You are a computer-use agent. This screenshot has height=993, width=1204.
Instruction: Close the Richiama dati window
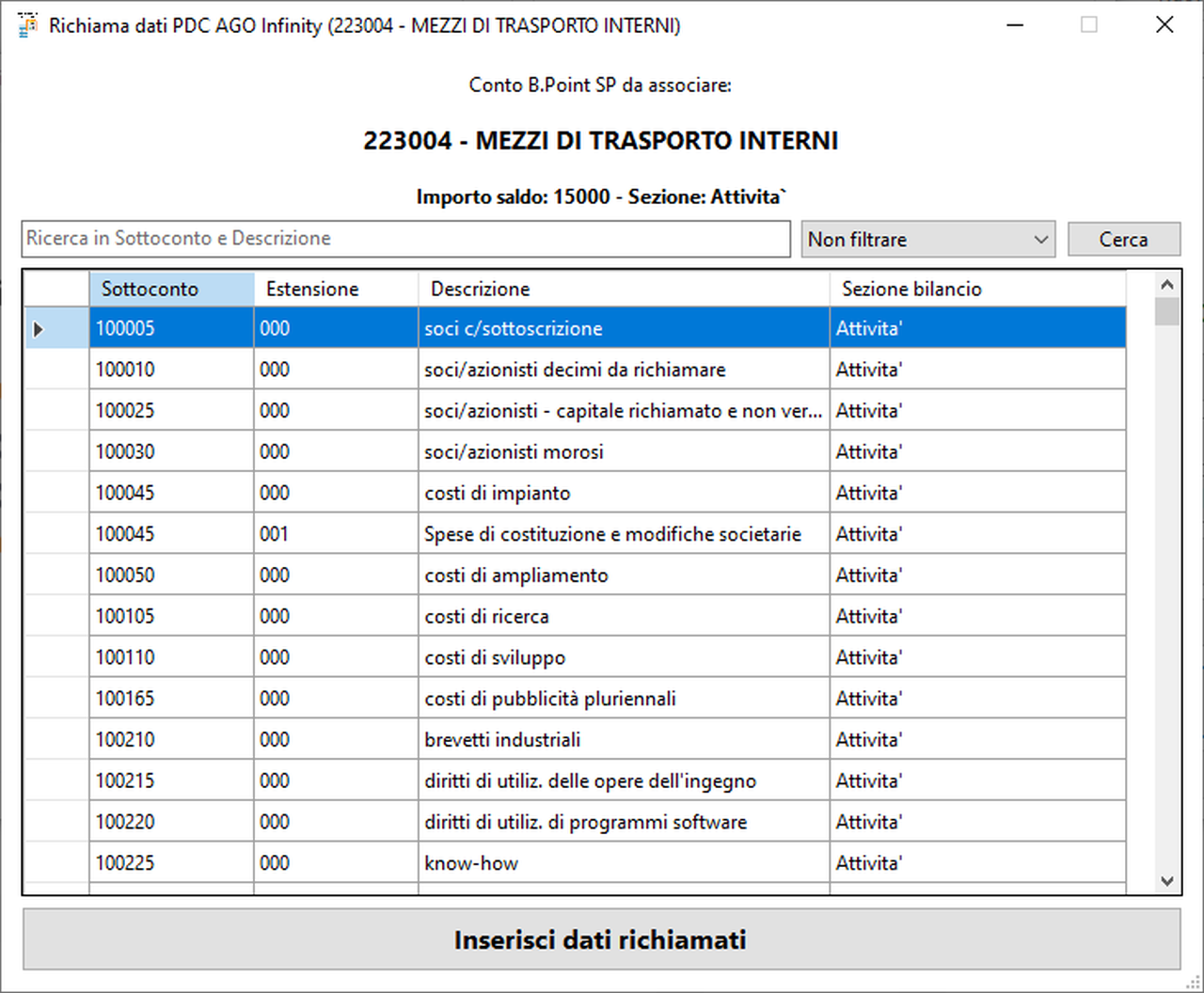tap(1164, 25)
